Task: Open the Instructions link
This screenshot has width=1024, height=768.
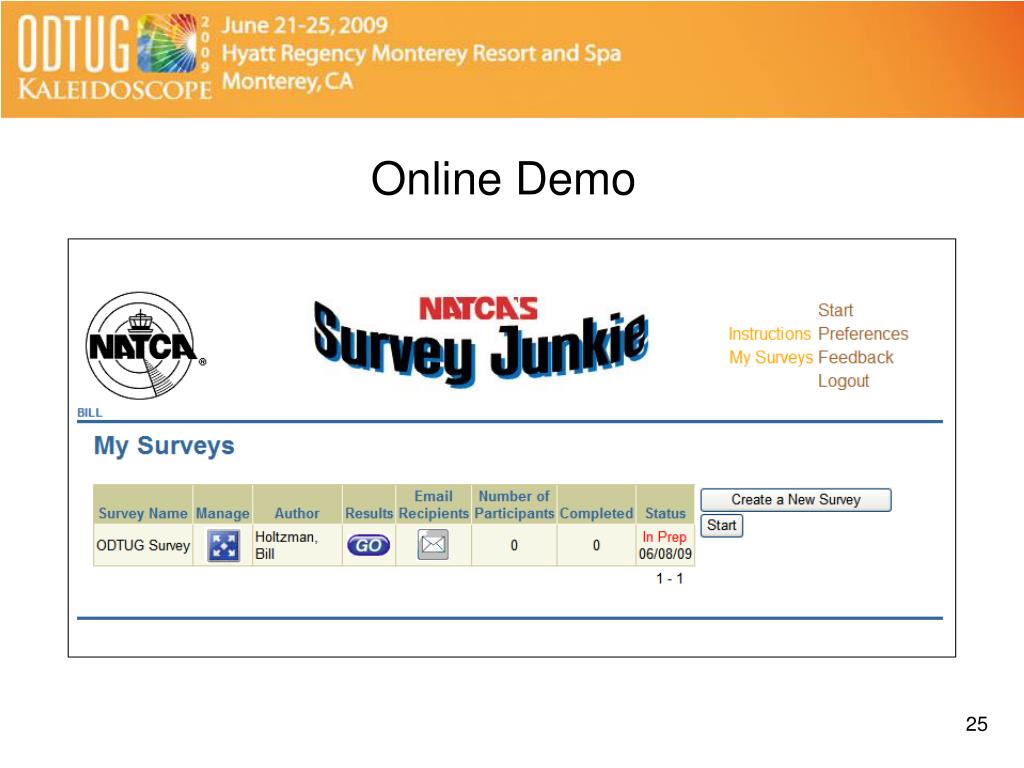Action: [769, 334]
